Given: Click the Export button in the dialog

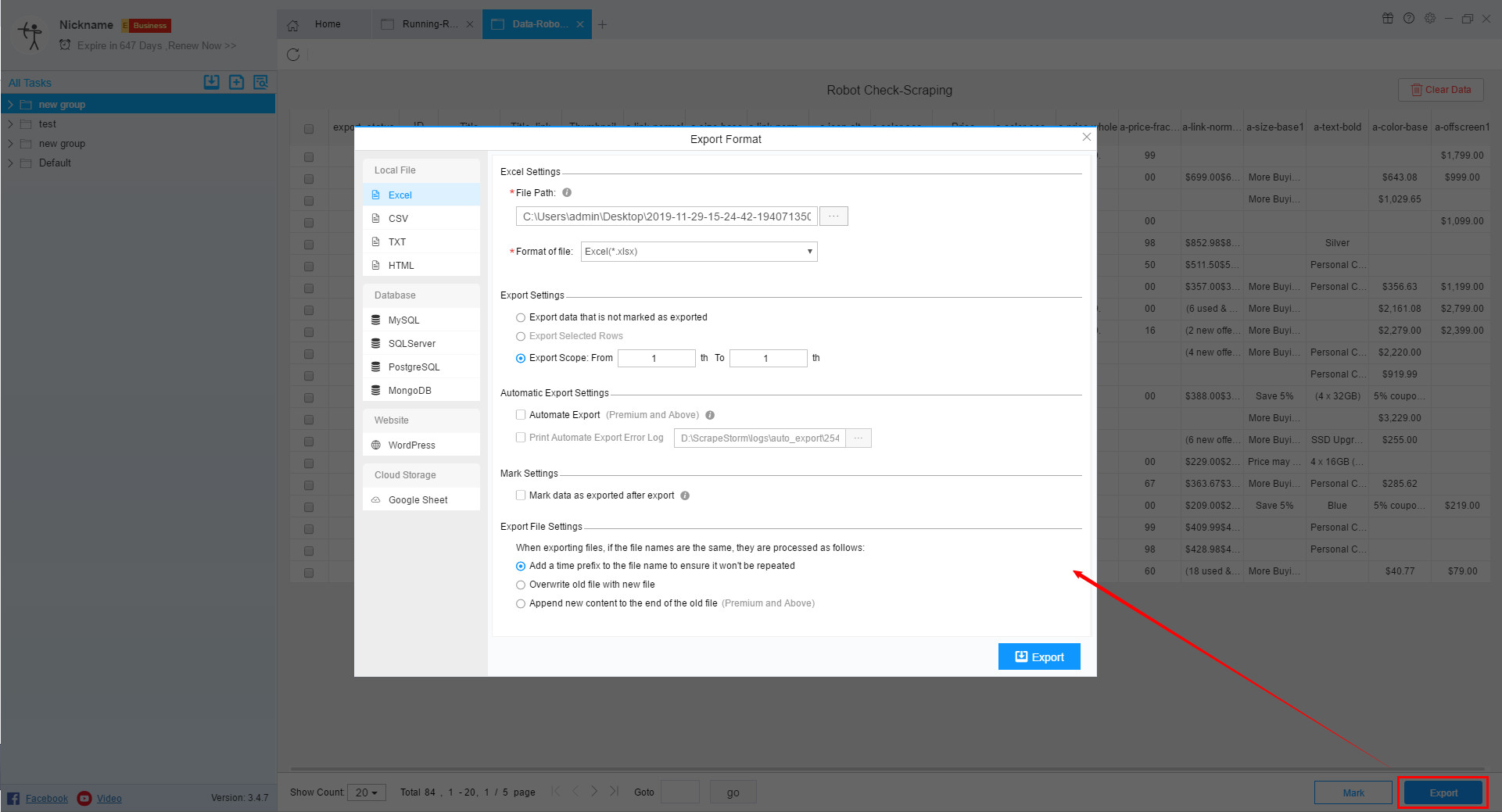Looking at the screenshot, I should tap(1039, 656).
